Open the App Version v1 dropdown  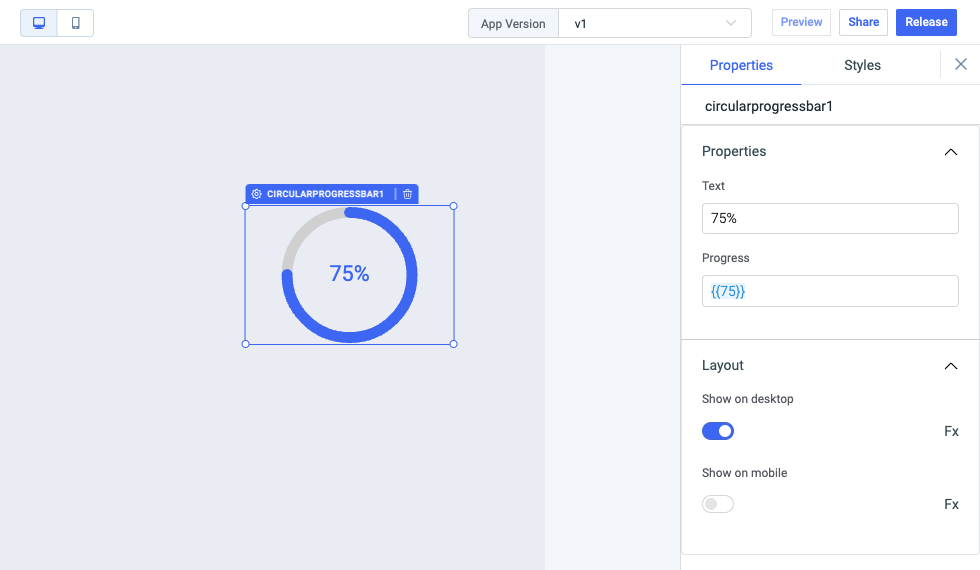pos(654,23)
